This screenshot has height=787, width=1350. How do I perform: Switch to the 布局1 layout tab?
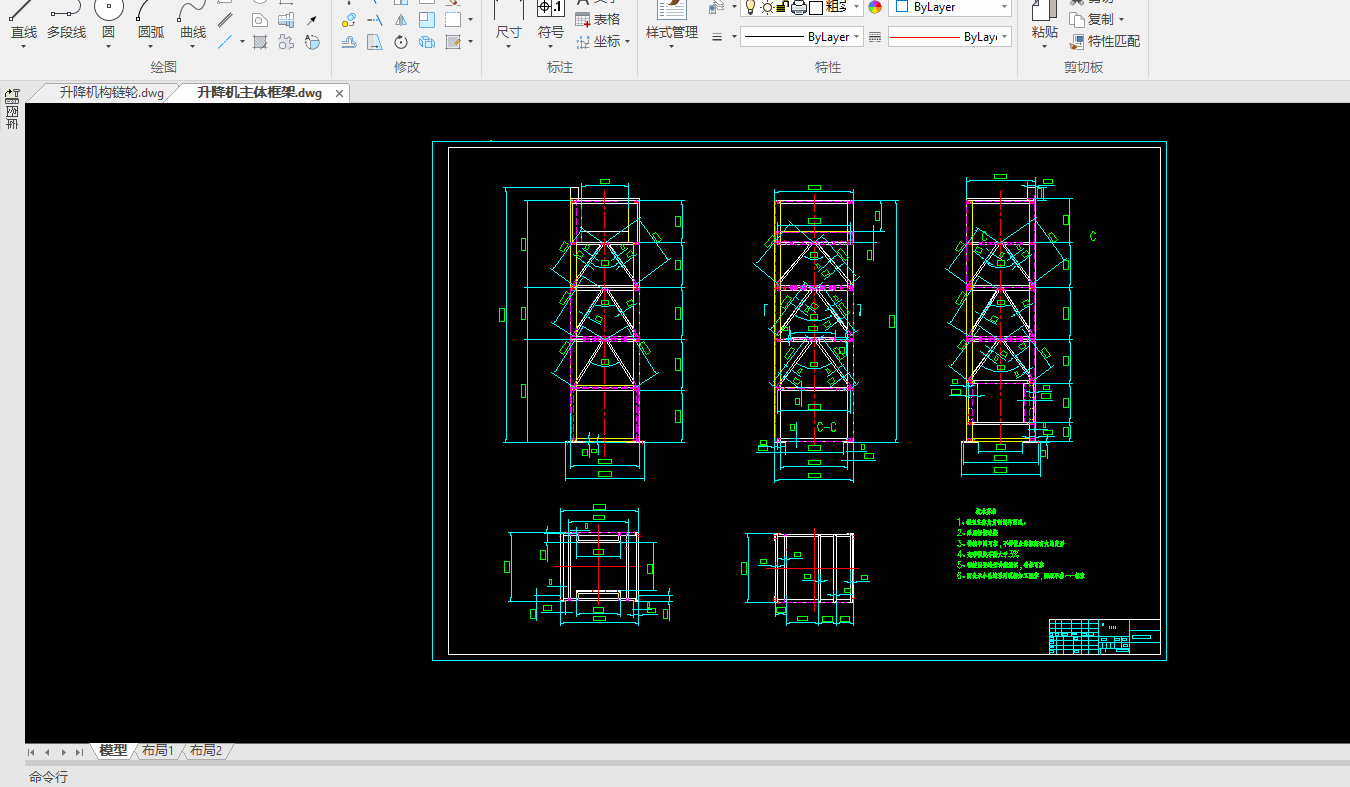[x=157, y=750]
